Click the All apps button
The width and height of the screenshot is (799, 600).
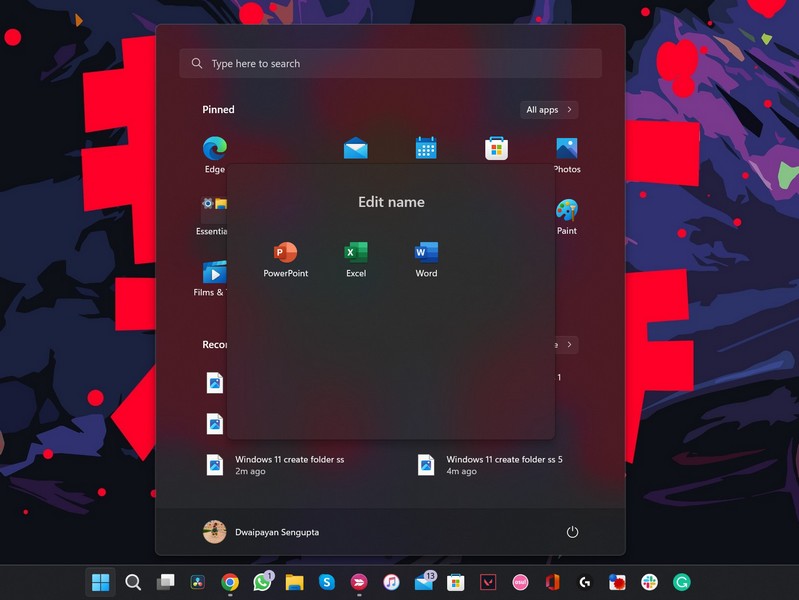click(549, 110)
